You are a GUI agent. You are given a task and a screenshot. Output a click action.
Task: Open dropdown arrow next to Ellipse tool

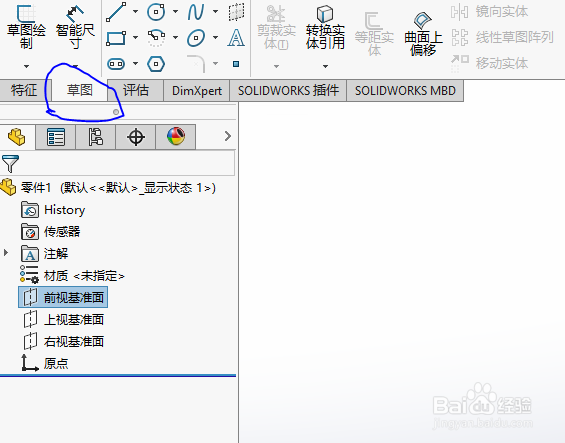pos(215,37)
